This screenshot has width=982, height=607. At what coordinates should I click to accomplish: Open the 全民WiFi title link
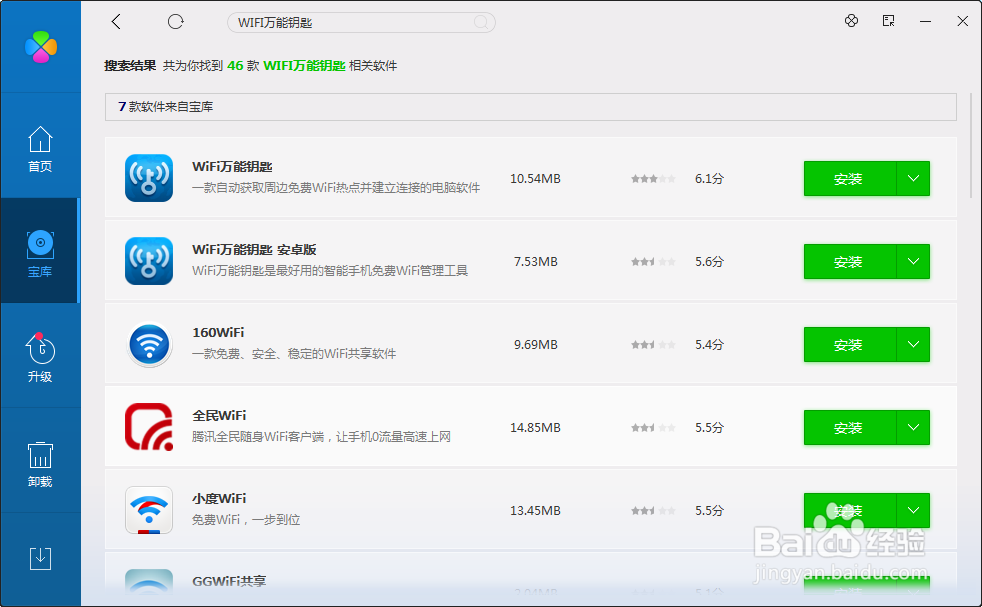pos(219,415)
